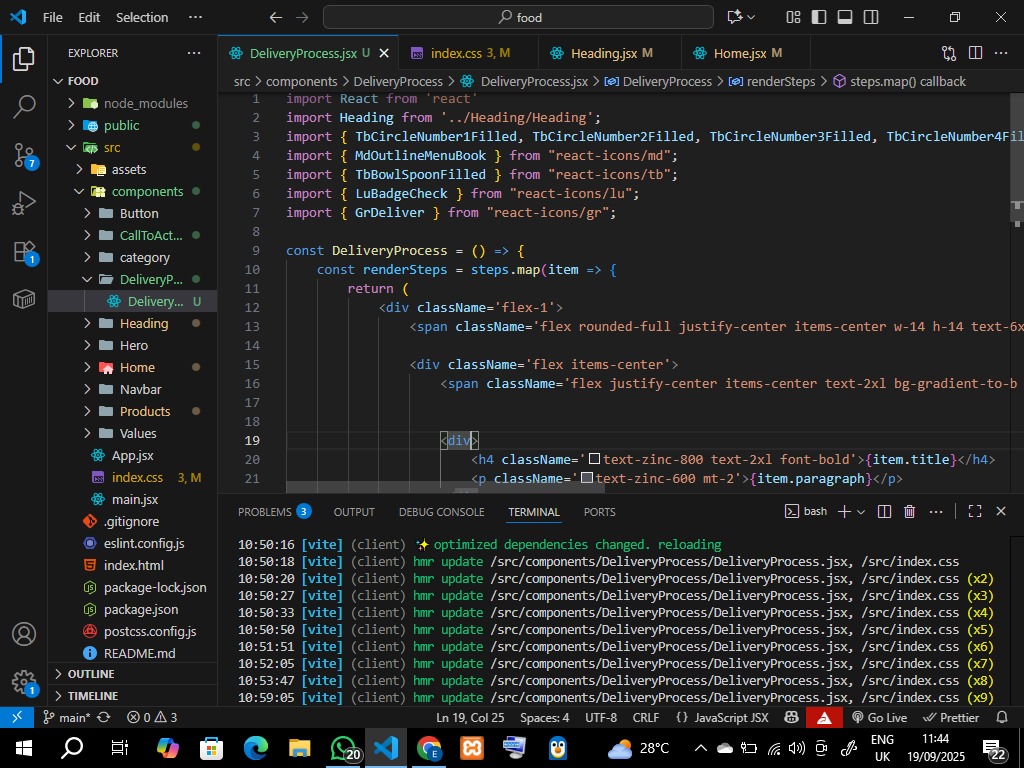Expand the Navbar folder
Image resolution: width=1024 pixels, height=768 pixels.
[x=133, y=389]
